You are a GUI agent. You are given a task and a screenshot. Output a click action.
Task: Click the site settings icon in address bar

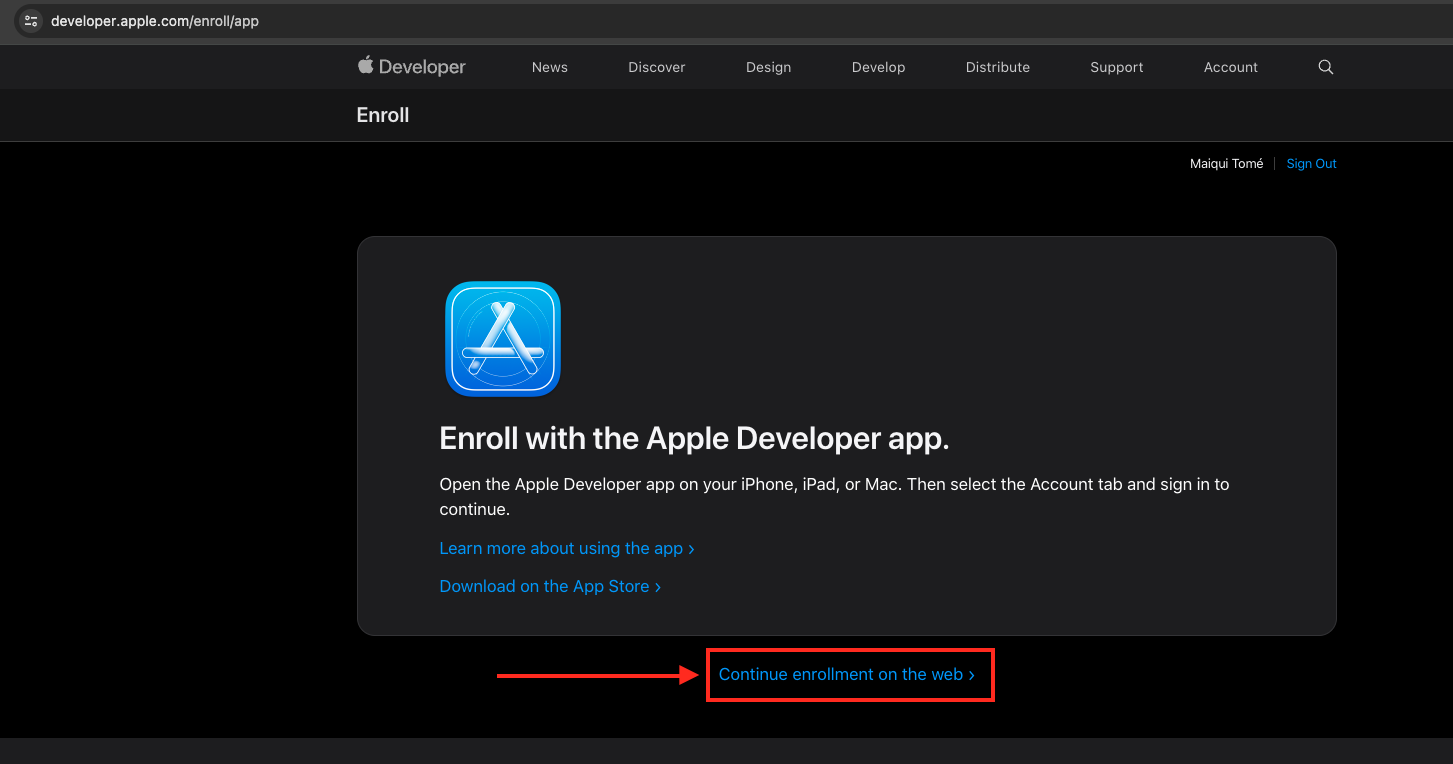31,20
